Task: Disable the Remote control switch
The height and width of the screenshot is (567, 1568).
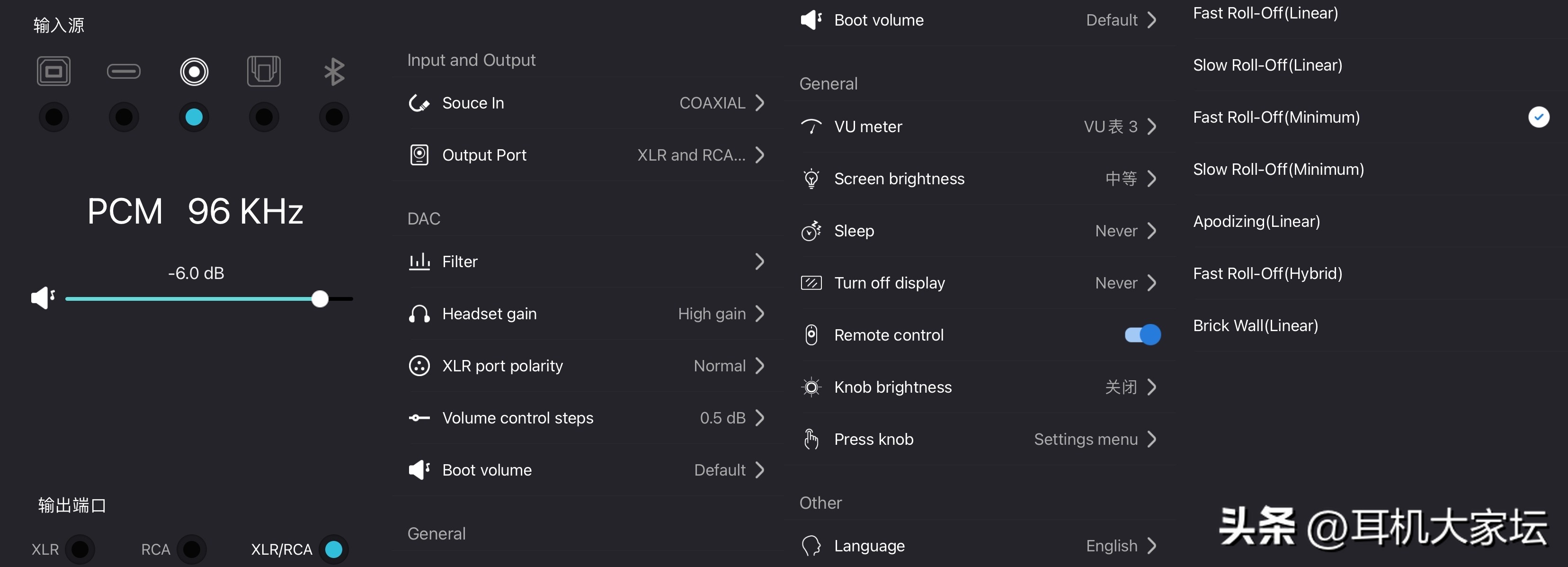Action: tap(1142, 334)
